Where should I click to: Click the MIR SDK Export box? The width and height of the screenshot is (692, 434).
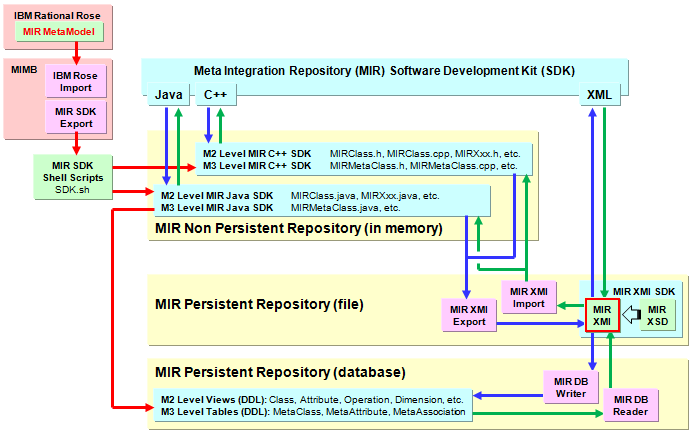75,117
